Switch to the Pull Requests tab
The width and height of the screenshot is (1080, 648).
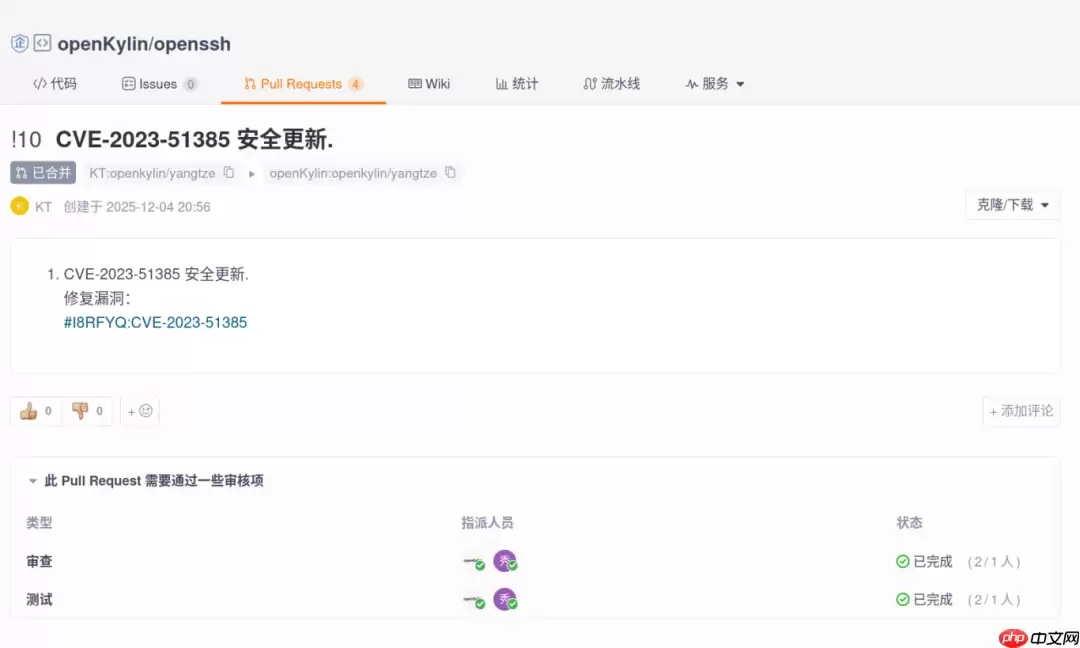[302, 84]
